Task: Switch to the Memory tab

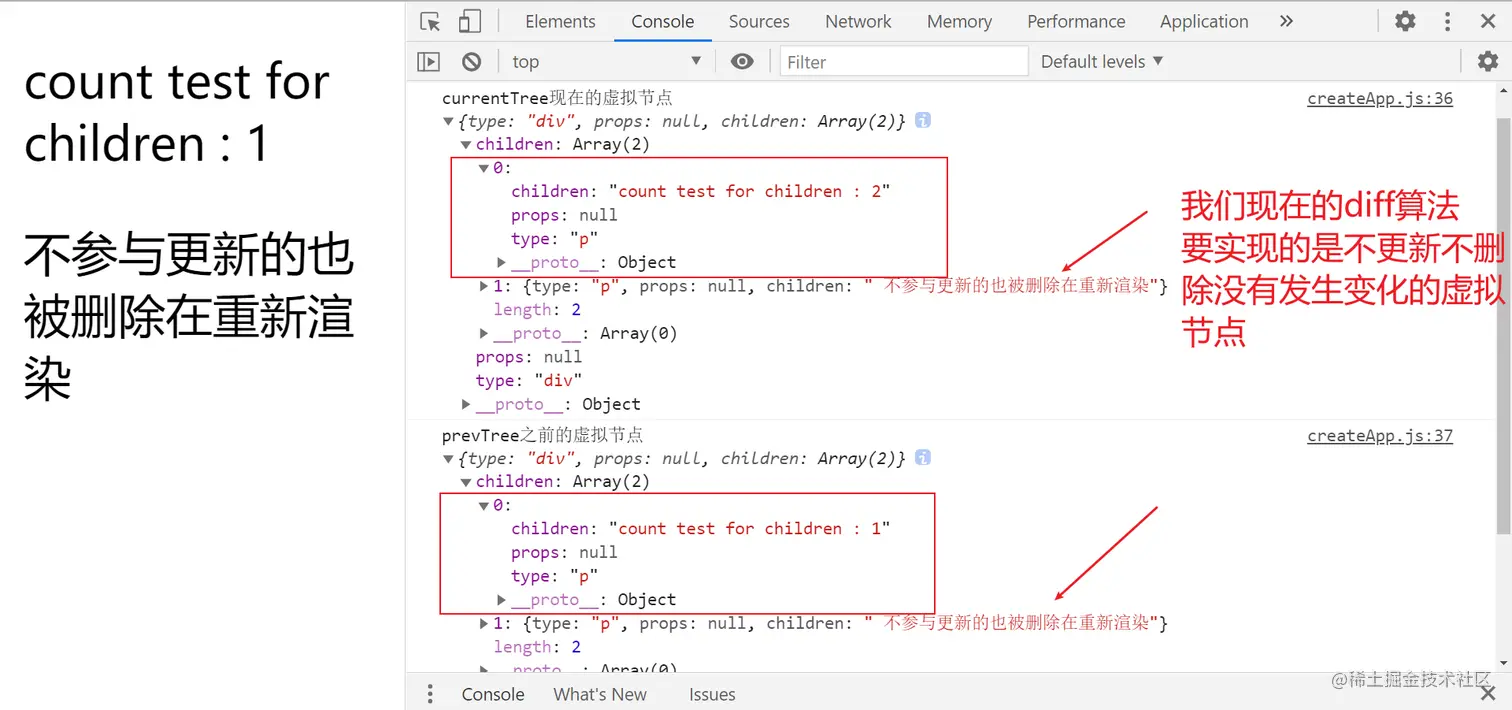Action: (x=959, y=21)
